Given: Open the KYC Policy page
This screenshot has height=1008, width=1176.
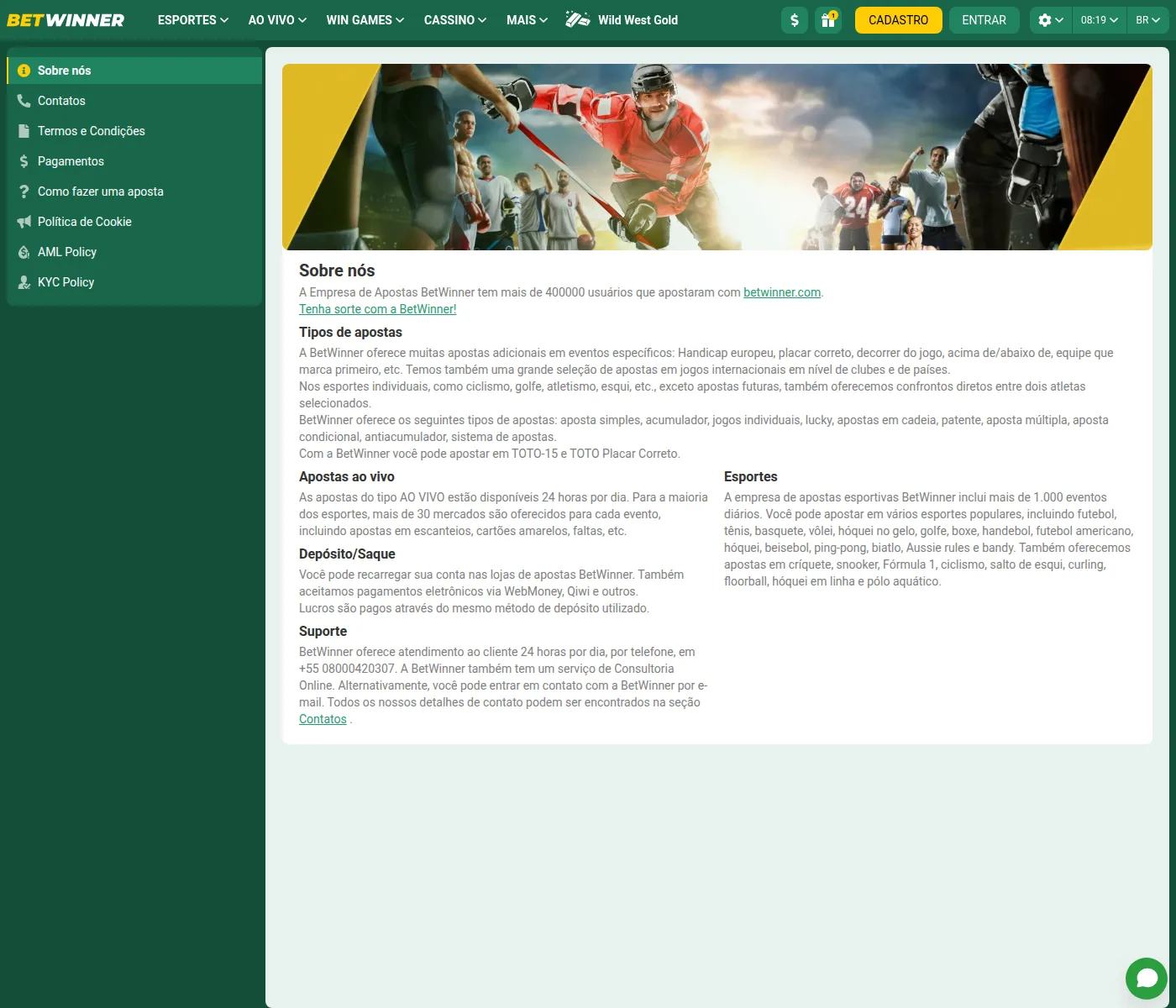Looking at the screenshot, I should (x=134, y=282).
